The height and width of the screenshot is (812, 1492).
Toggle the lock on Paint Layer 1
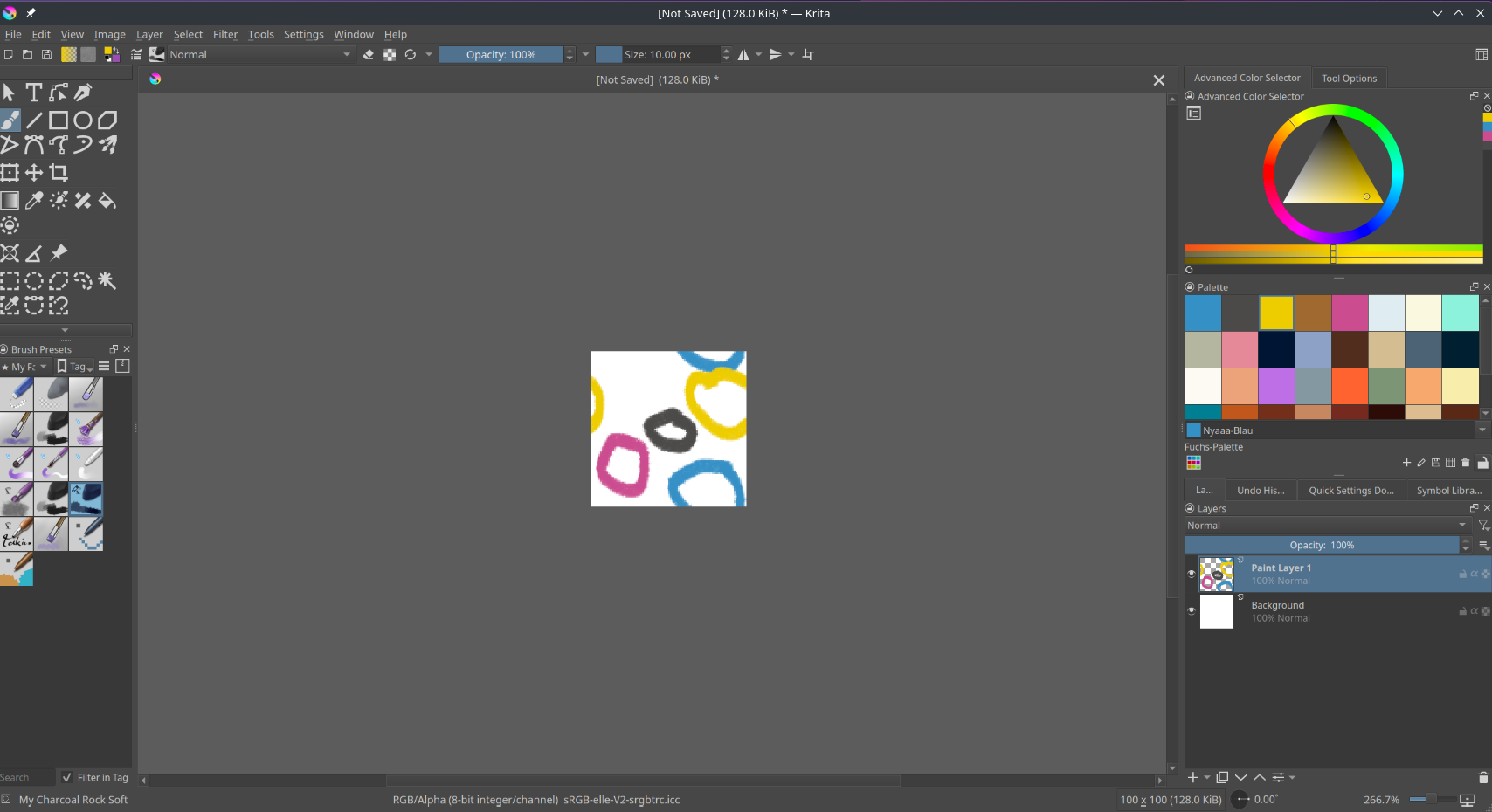tap(1462, 574)
